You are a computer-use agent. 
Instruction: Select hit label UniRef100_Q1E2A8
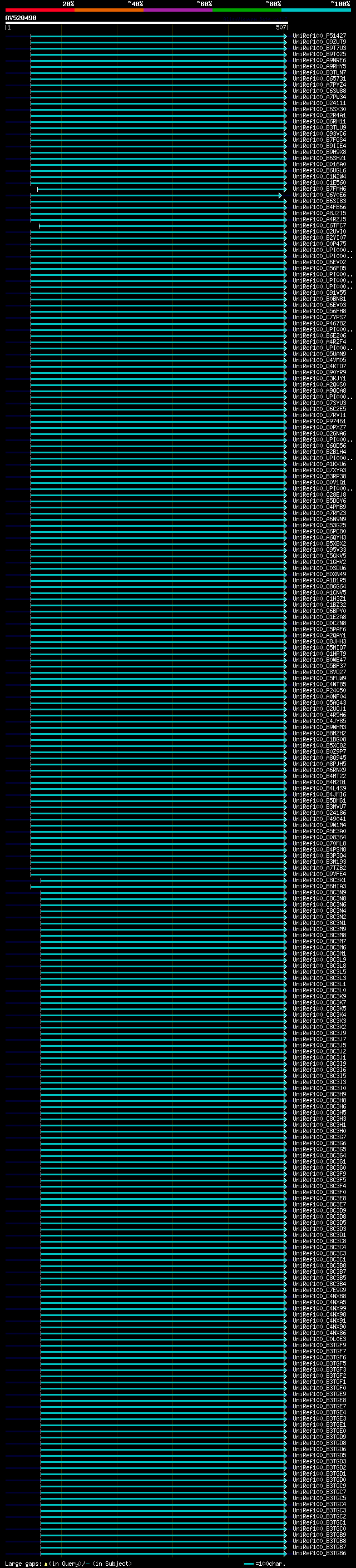(319, 617)
